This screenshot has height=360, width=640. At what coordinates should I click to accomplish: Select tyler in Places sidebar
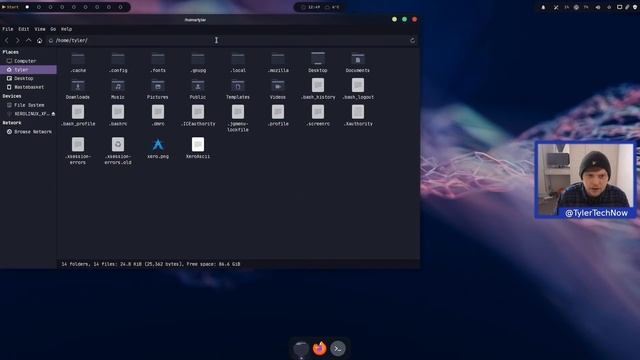[x=28, y=70]
